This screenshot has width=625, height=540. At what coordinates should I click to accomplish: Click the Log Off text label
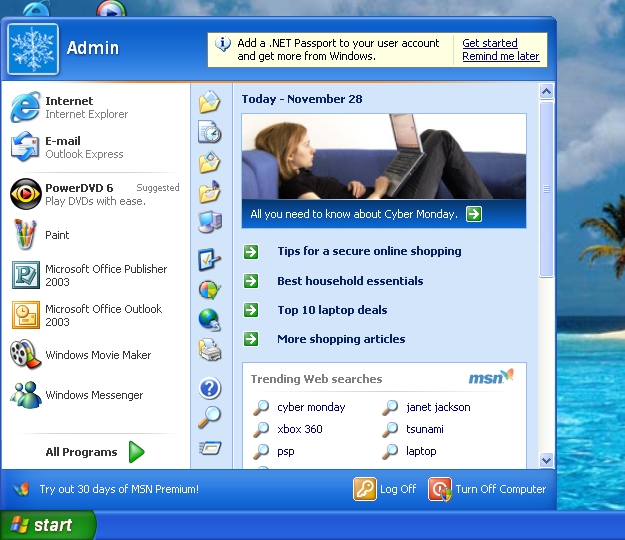click(398, 489)
